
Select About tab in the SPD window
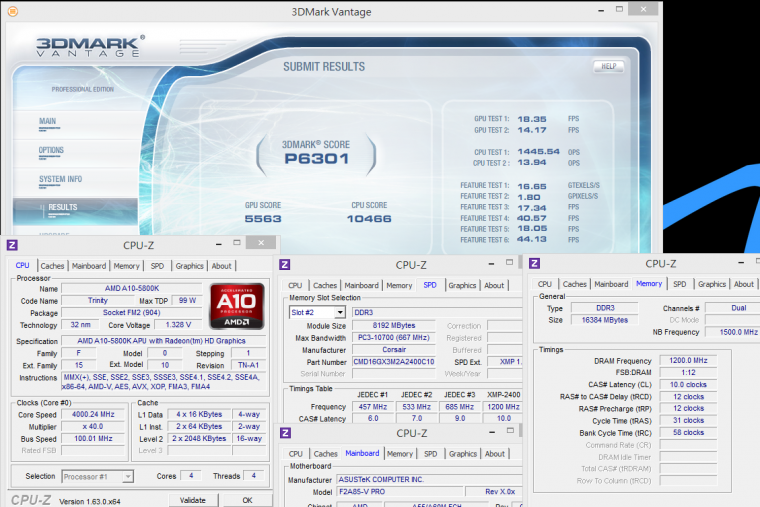tap(494, 285)
